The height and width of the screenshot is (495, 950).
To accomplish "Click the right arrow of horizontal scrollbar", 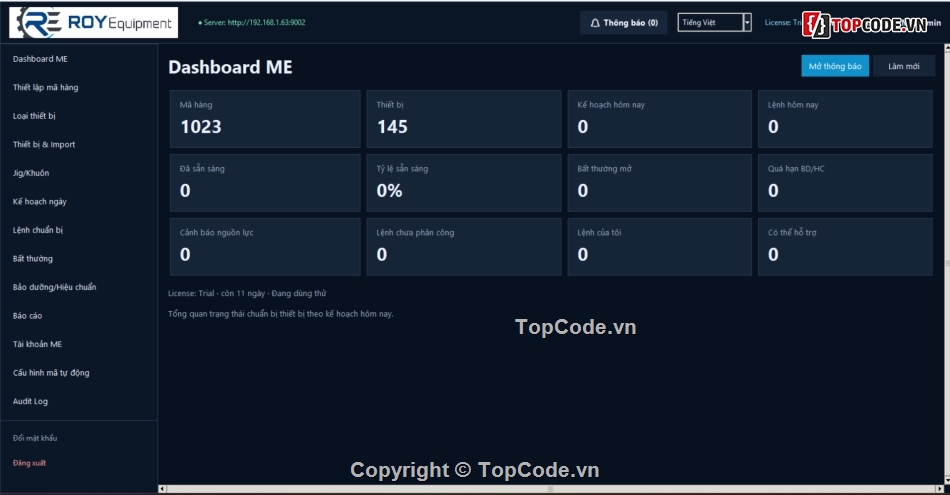I will tap(940, 488).
